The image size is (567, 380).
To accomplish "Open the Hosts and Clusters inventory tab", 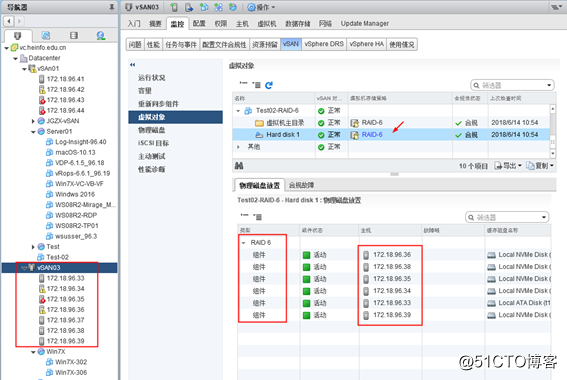I will click(x=17, y=35).
